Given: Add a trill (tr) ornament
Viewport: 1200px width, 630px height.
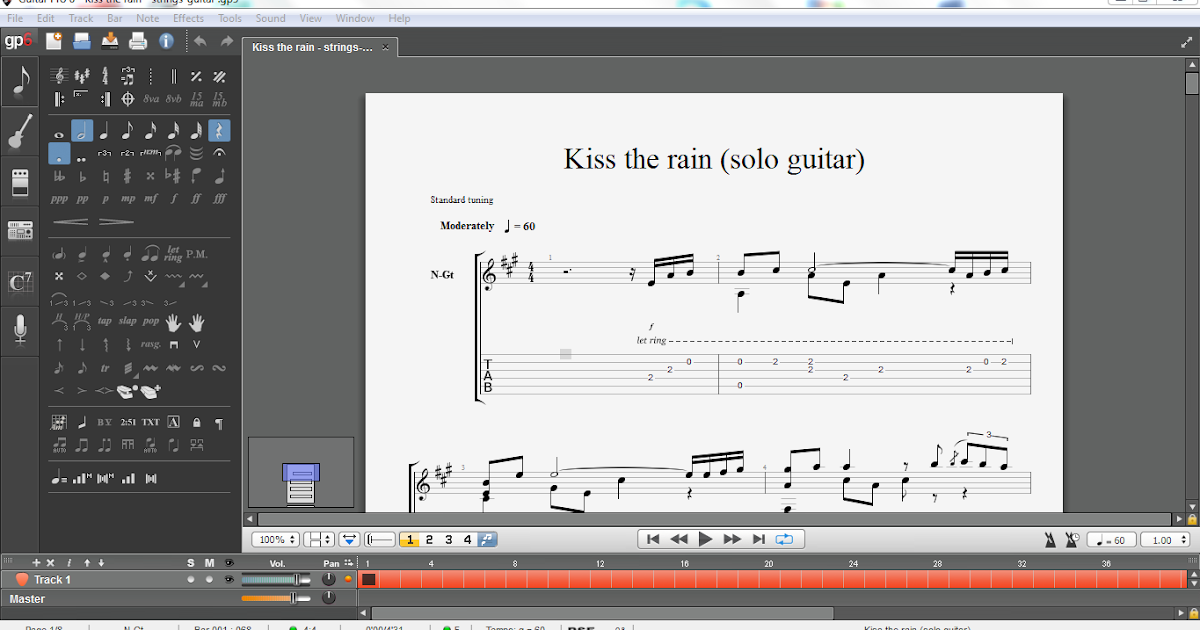Looking at the screenshot, I should pos(105,368).
